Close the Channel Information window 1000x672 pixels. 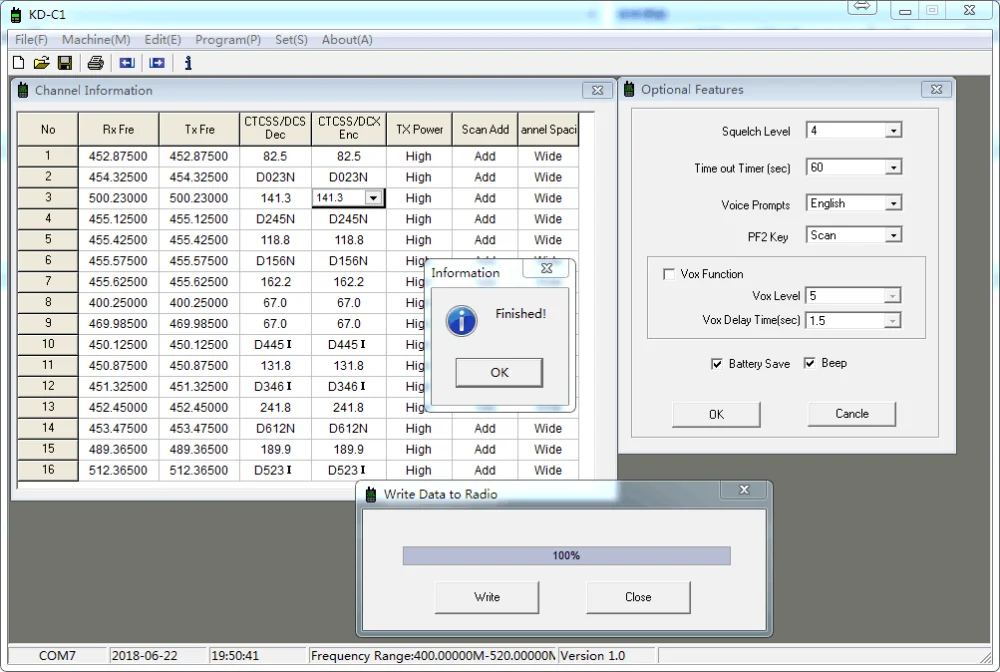point(597,90)
